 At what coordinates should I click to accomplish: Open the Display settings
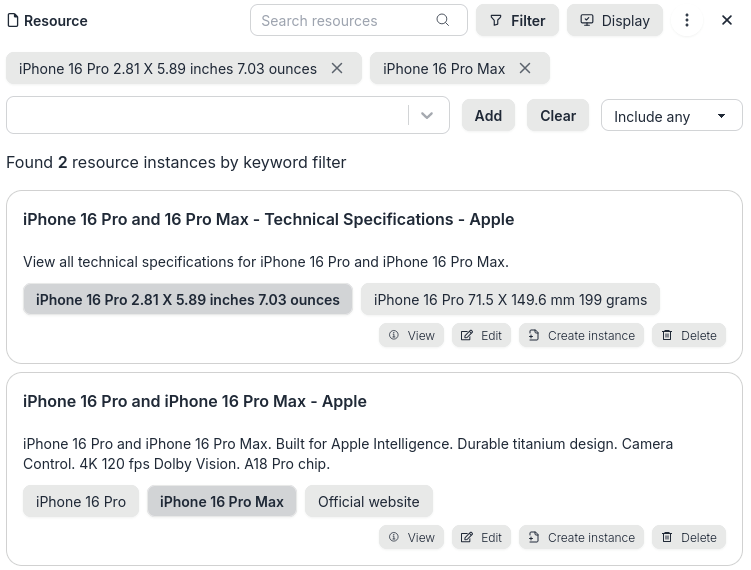[615, 20]
